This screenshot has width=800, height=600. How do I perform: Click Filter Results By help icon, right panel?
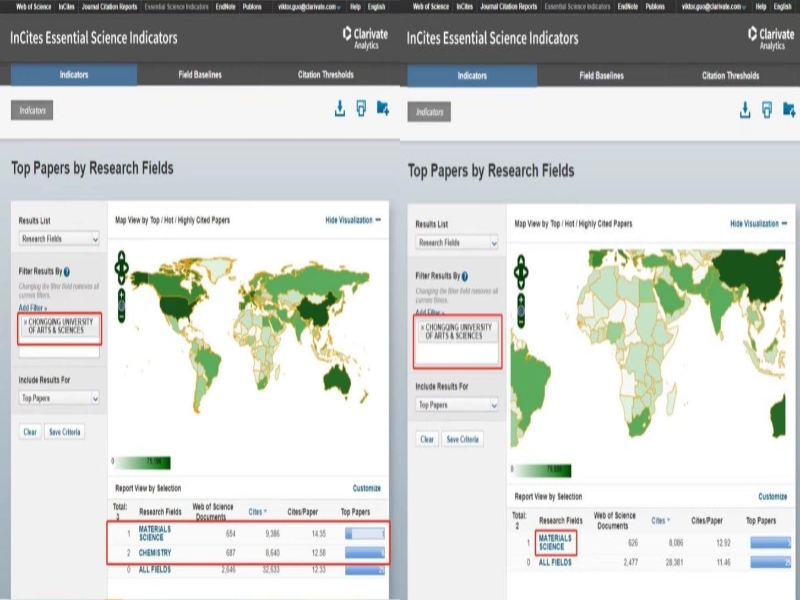[465, 276]
